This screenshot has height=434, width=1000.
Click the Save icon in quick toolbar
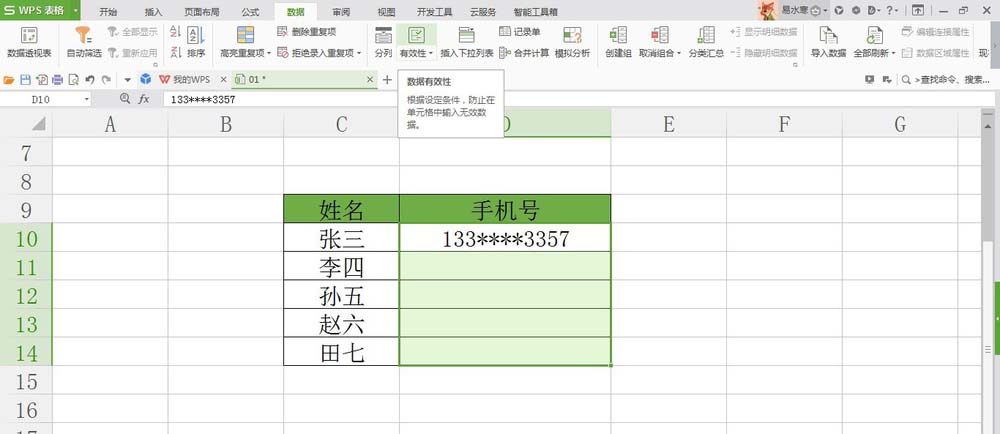click(x=26, y=80)
